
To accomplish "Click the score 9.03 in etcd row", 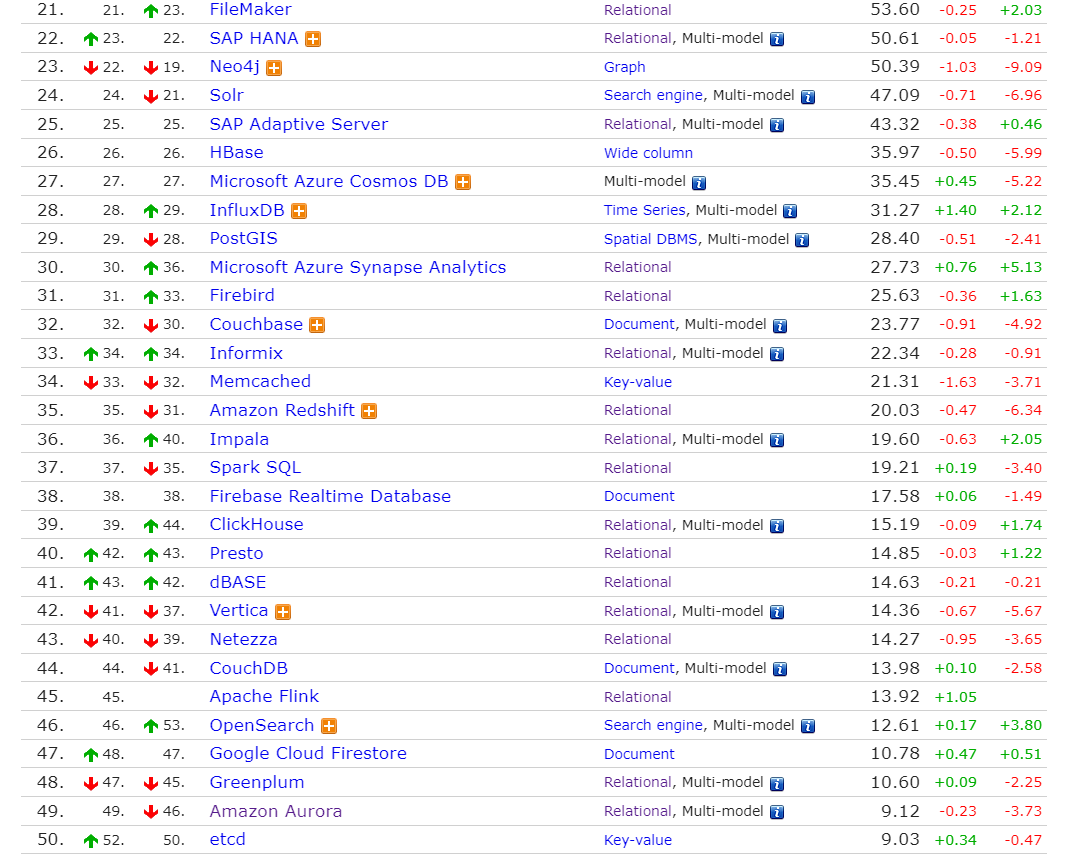I will [900, 840].
